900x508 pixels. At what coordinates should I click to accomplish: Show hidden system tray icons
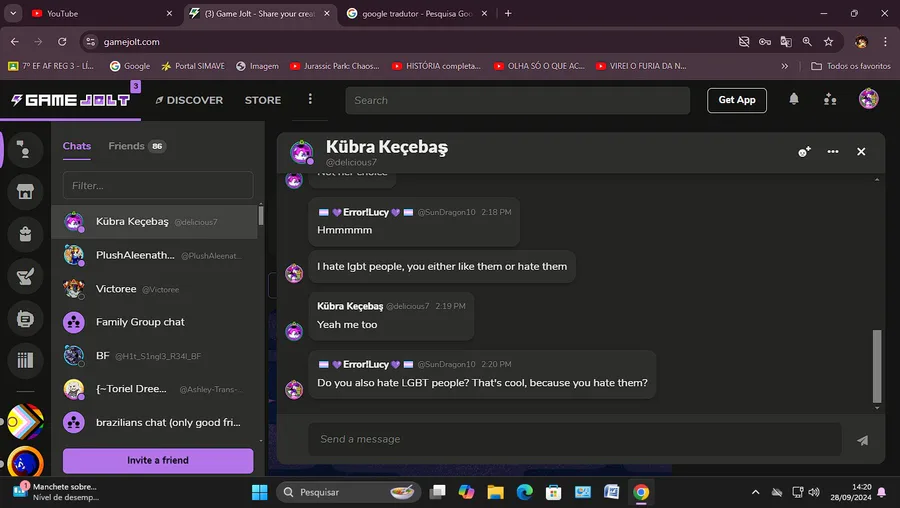pyautogui.click(x=755, y=492)
